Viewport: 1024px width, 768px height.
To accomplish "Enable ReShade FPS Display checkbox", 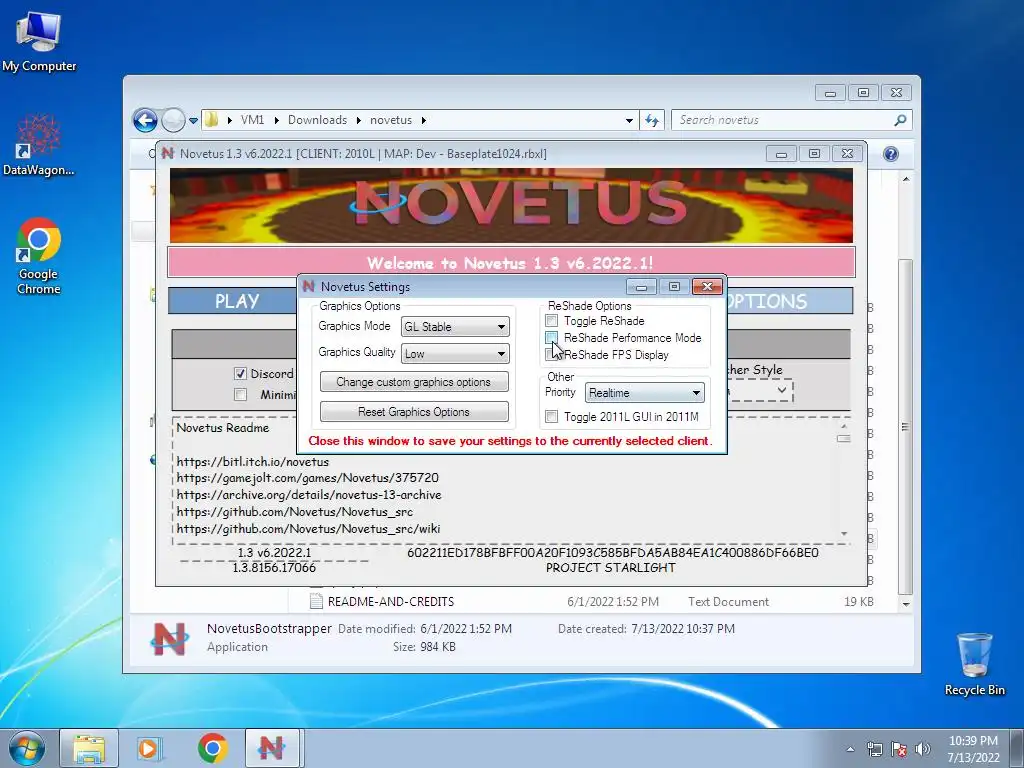I will click(550, 355).
